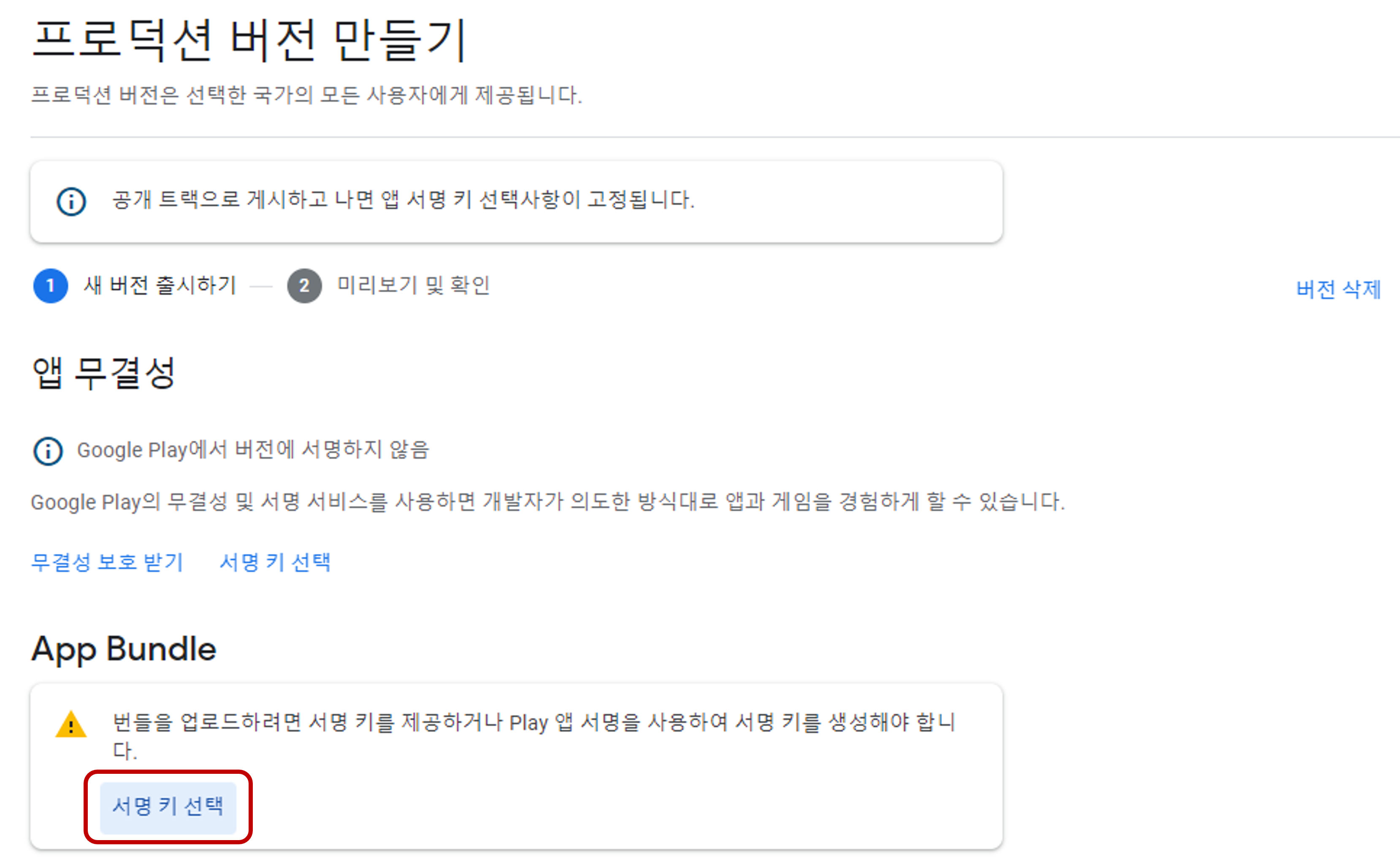Go to the '미리보기 및 확인' step label
This screenshot has height=865, width=1400.
coord(414,285)
